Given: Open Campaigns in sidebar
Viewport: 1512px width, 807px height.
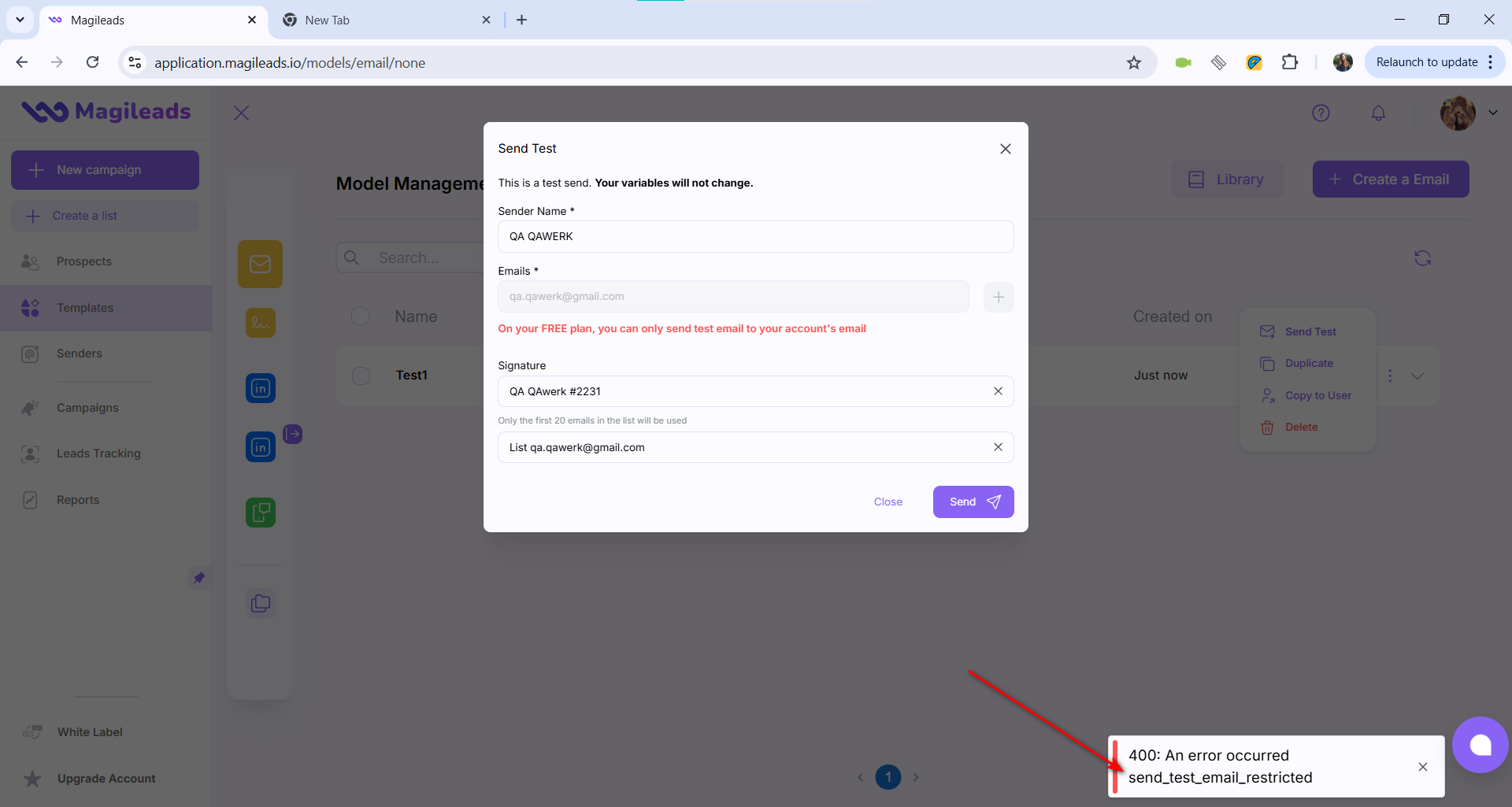Looking at the screenshot, I should (106, 408).
